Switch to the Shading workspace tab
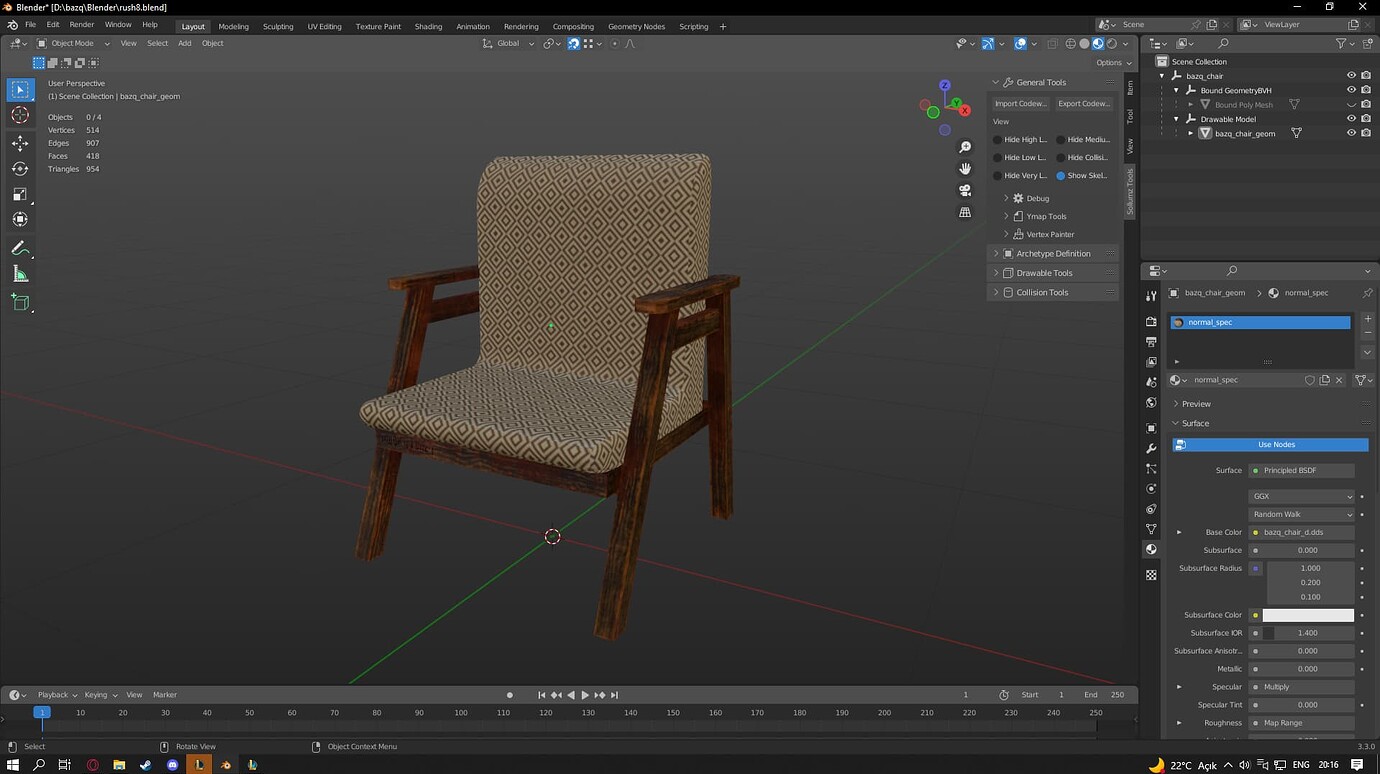 click(428, 26)
